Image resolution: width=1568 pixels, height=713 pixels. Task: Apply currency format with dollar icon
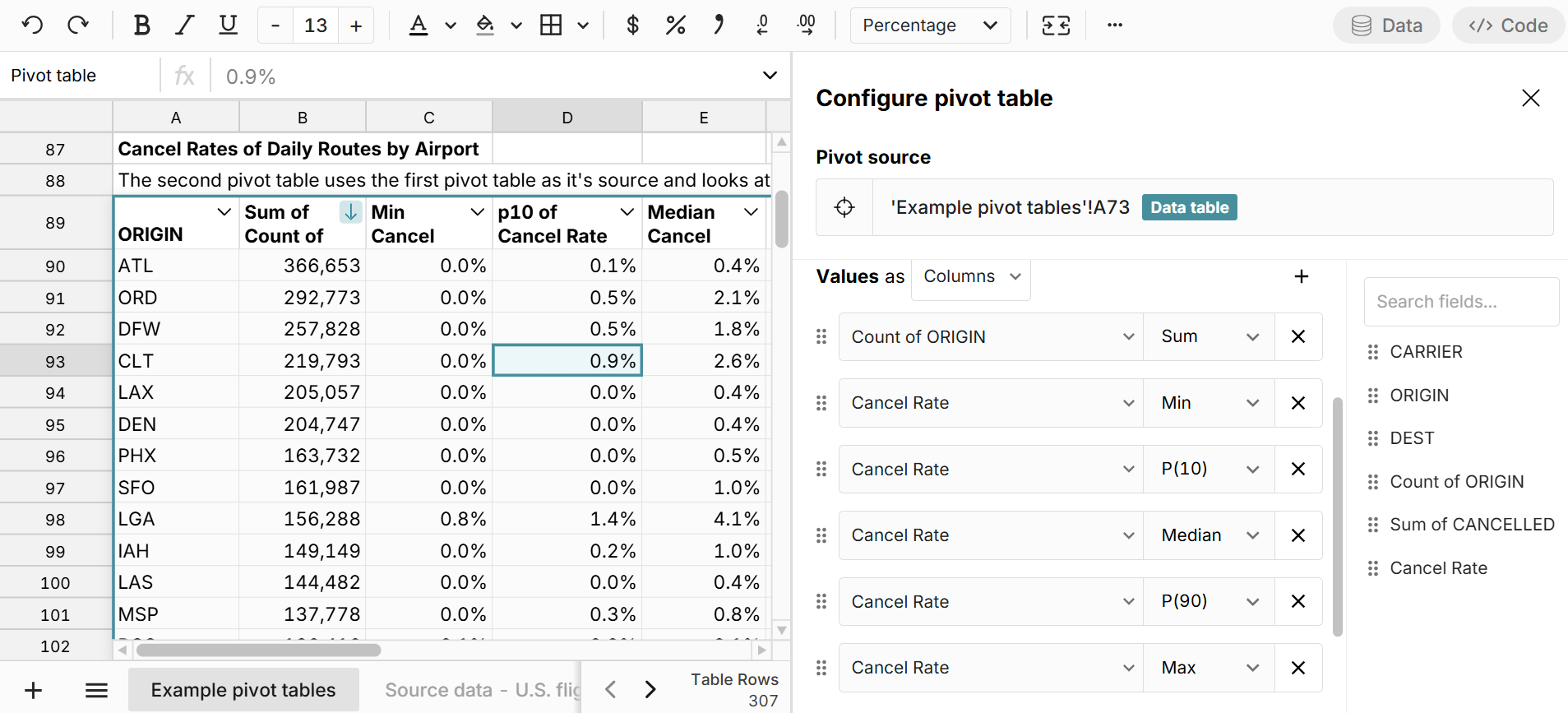click(632, 25)
